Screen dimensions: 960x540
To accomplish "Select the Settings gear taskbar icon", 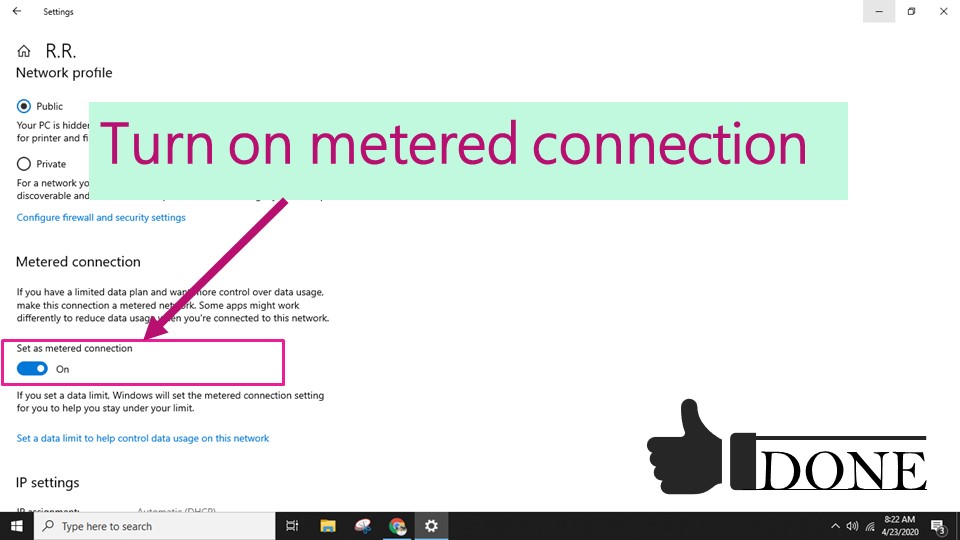I will 432,526.
